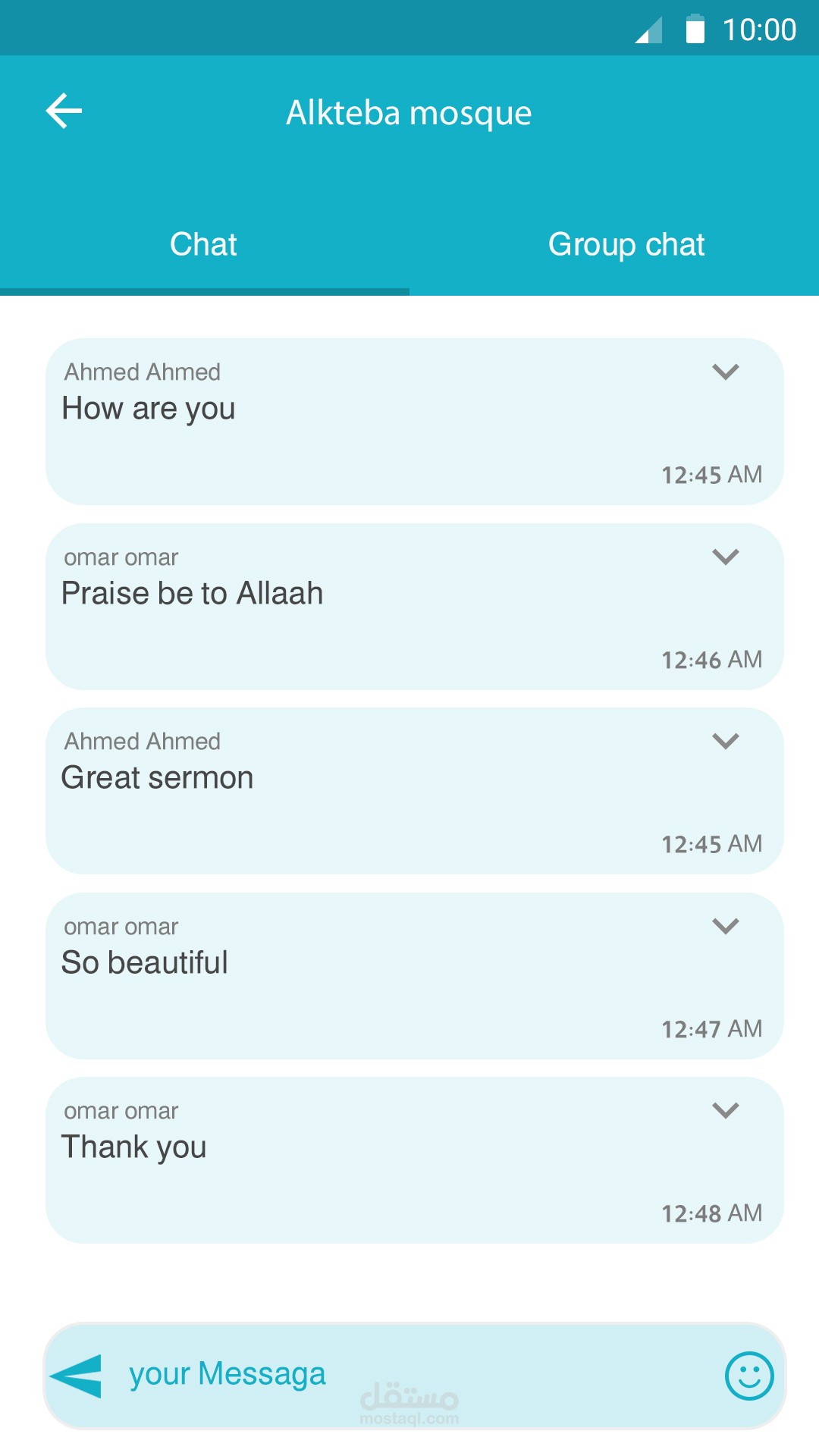Screen dimensions: 819x1456
Task: Tap sender name above "How are you"
Action: click(143, 372)
